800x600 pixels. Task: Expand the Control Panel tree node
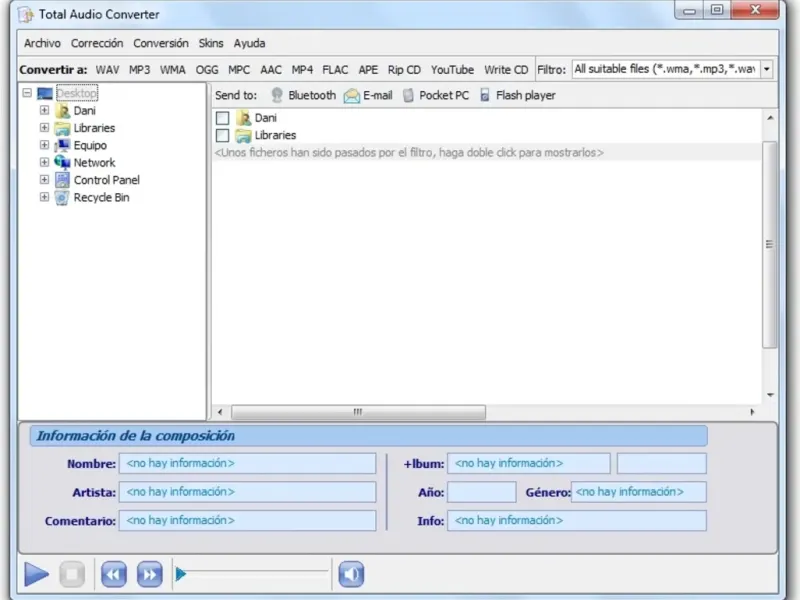[x=44, y=180]
